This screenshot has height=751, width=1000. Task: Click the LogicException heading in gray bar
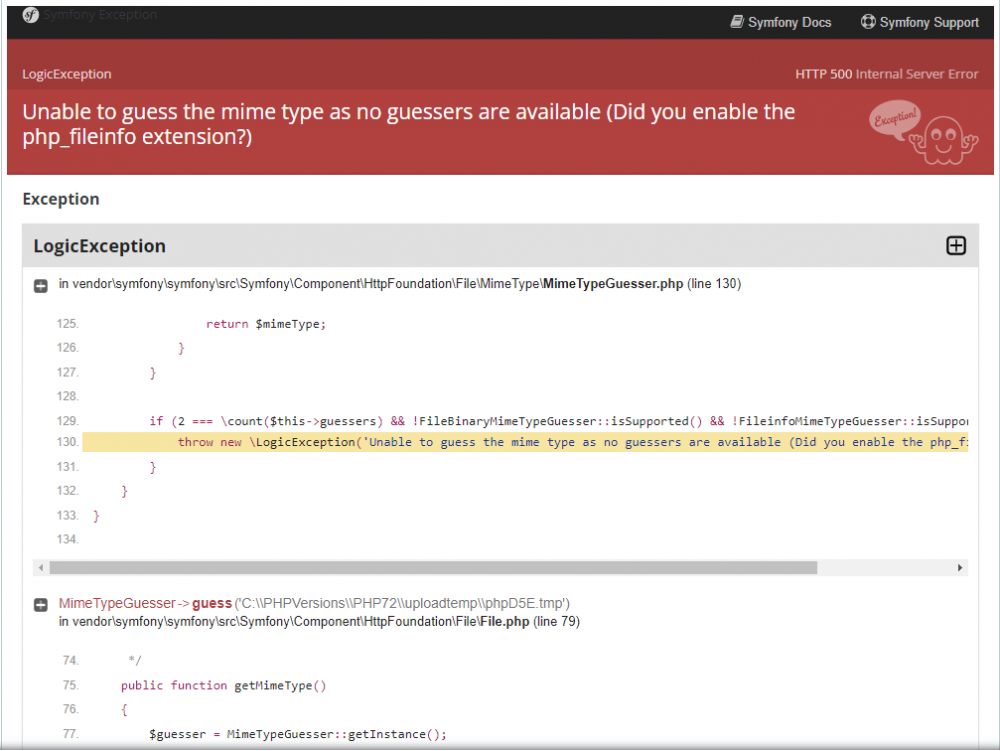99,246
